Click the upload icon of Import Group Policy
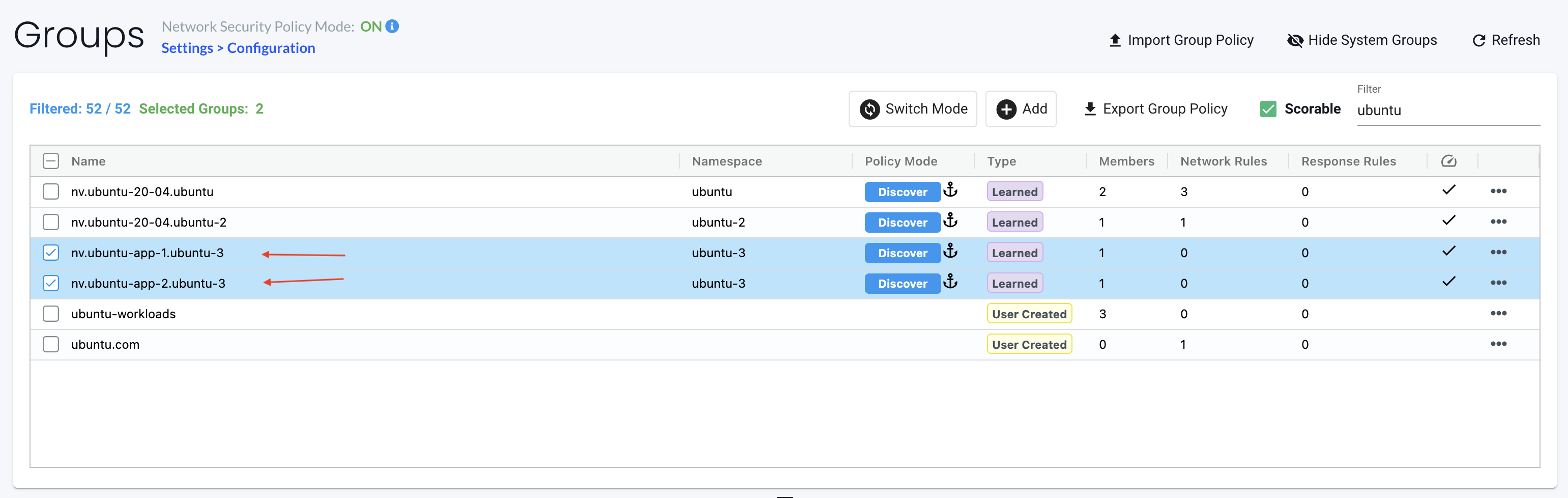1568x498 pixels. [1115, 40]
